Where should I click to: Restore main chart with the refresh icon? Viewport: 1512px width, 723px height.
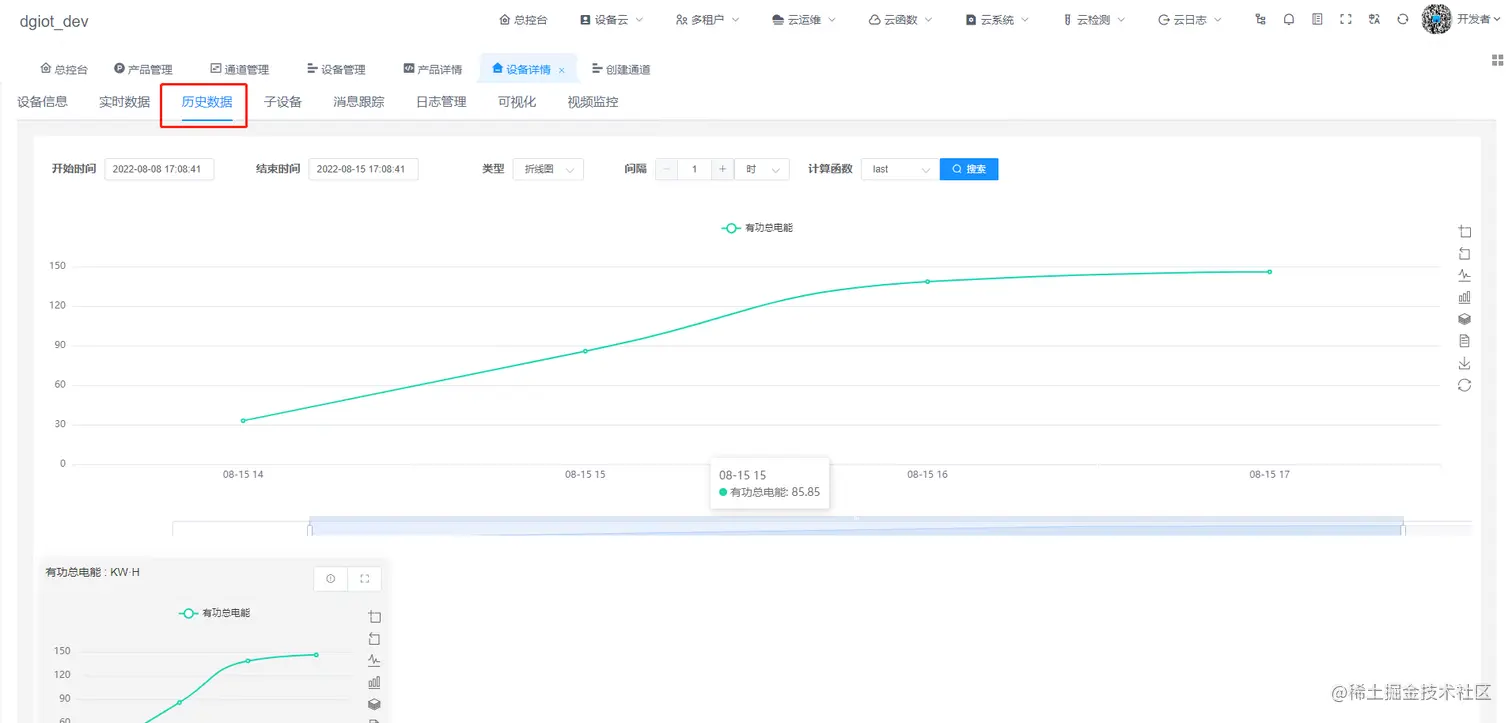tap(1464, 385)
